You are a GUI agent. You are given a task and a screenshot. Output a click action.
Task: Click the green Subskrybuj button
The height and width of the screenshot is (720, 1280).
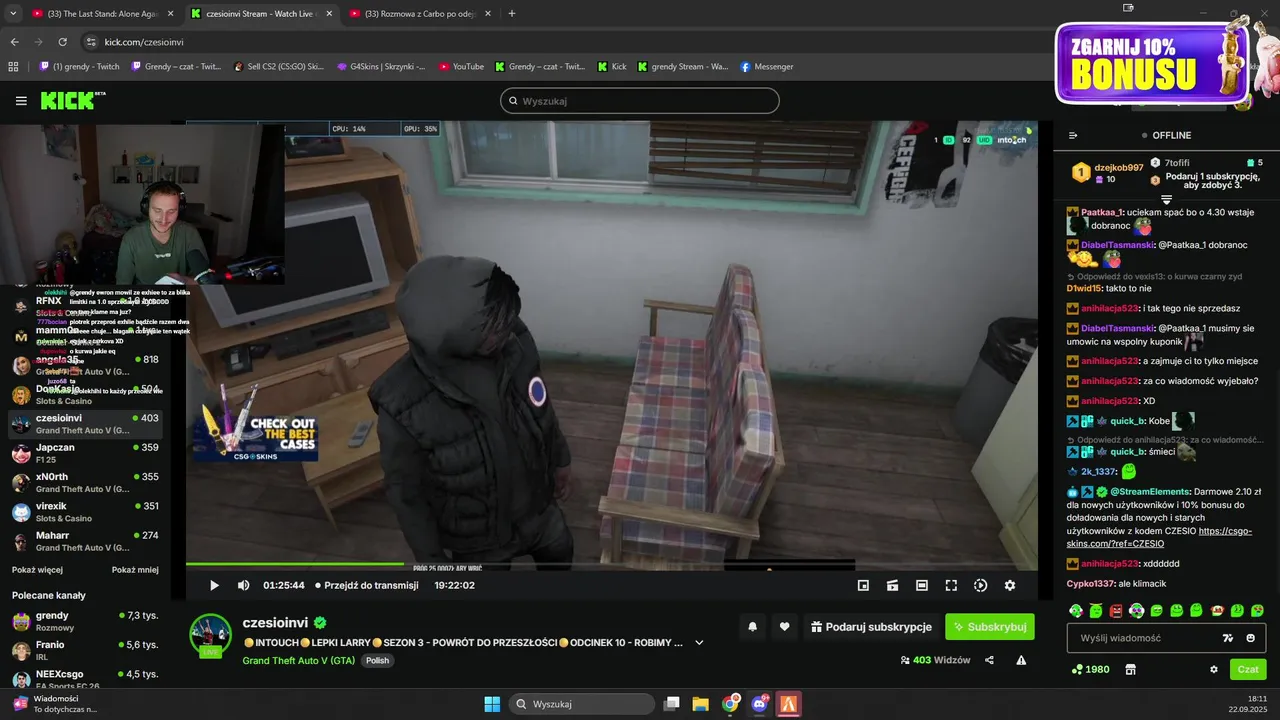[990, 627]
